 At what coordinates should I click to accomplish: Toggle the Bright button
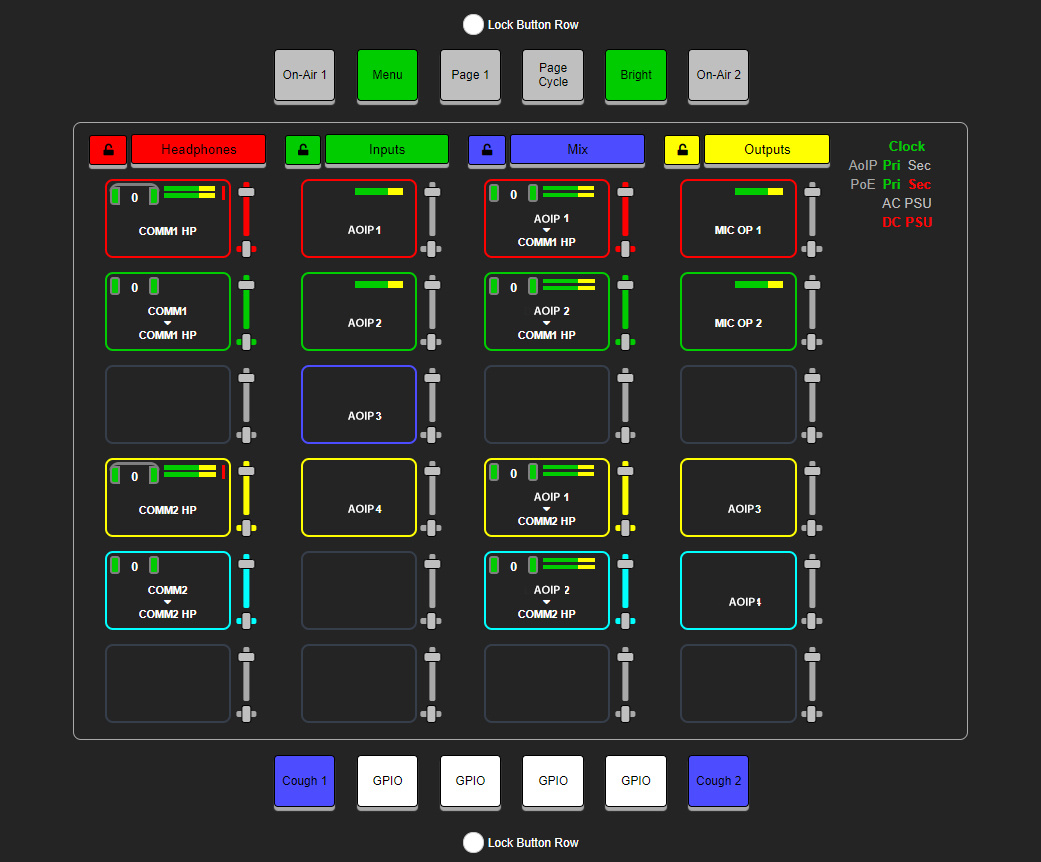point(635,75)
